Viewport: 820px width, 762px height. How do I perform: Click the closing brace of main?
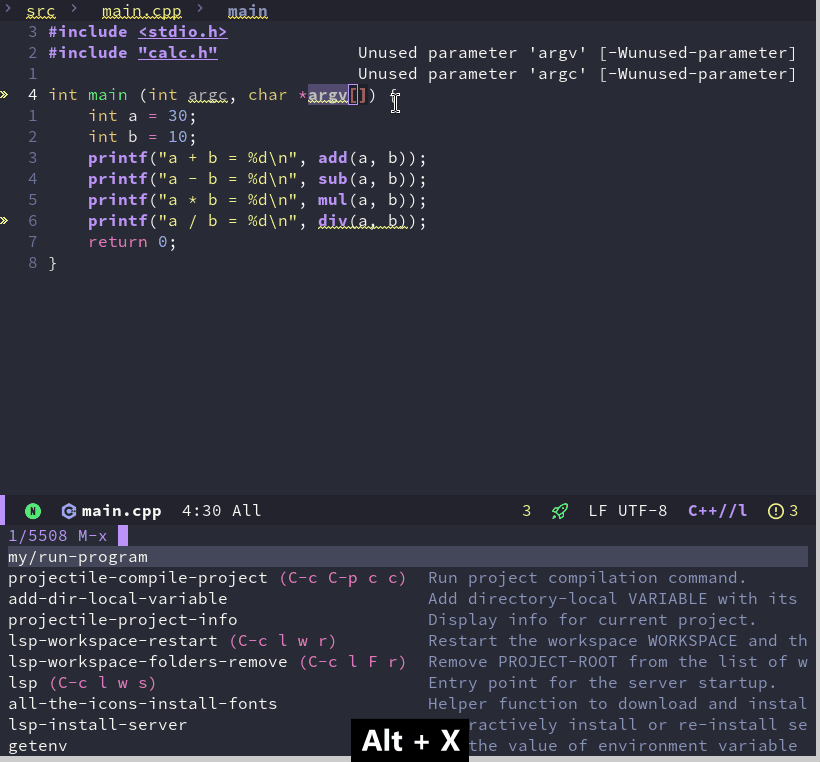[x=52, y=263]
